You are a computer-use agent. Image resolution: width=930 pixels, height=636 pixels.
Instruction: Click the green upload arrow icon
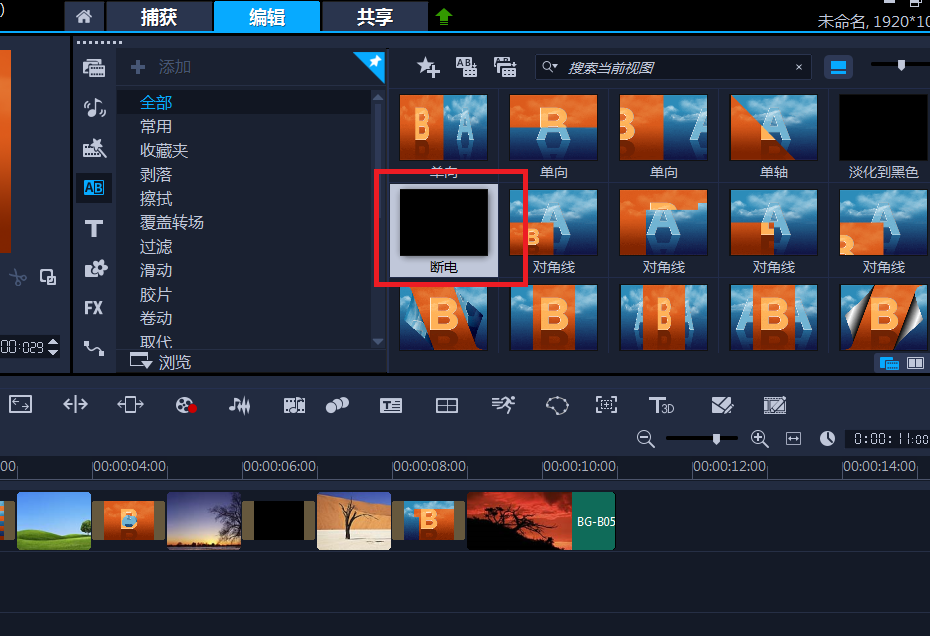(x=444, y=17)
